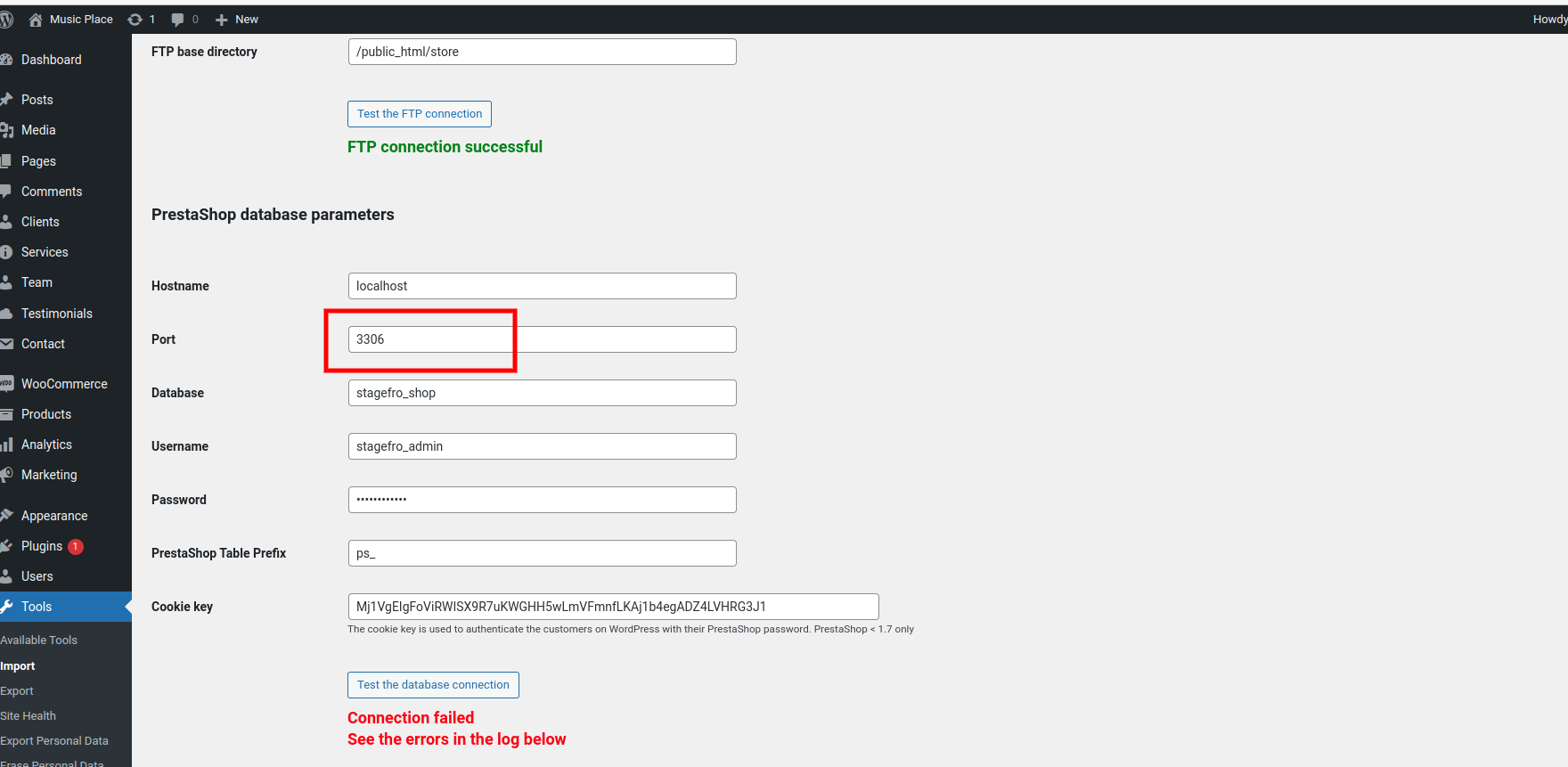
Task: Open the Dashboard menu item
Action: pos(51,60)
